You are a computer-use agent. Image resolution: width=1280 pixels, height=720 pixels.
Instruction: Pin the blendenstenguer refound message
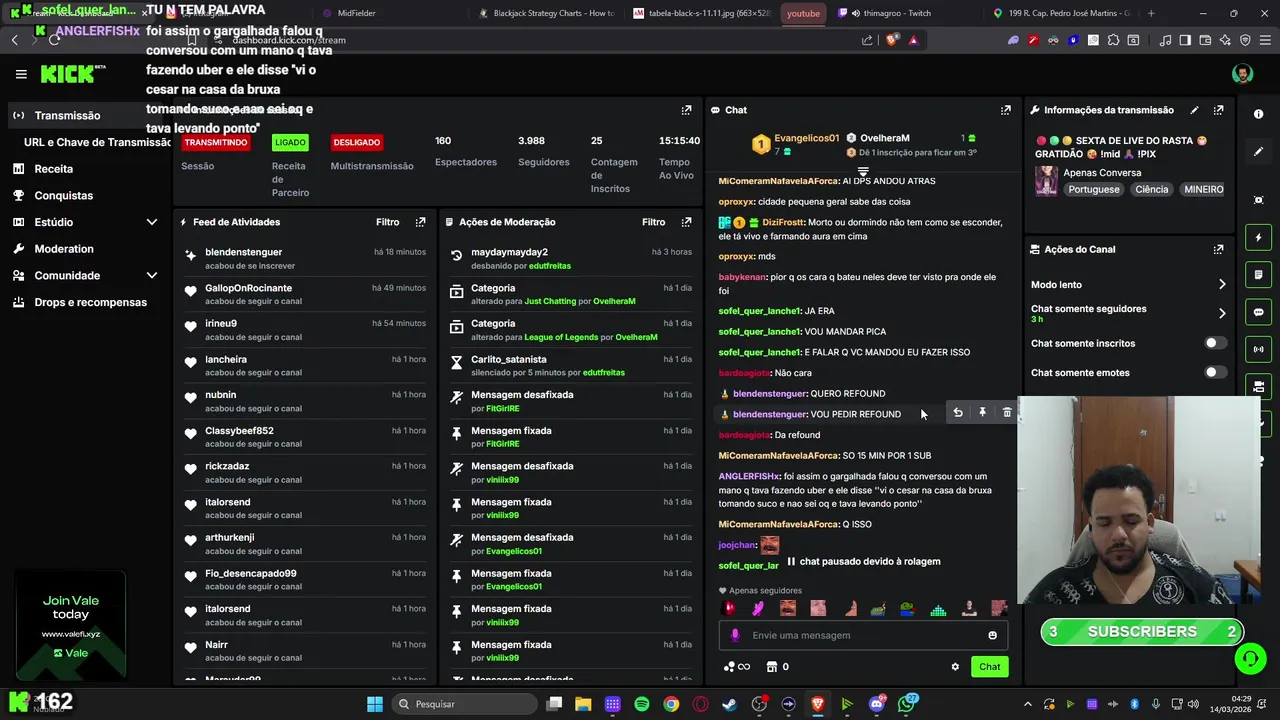pyautogui.click(x=982, y=413)
